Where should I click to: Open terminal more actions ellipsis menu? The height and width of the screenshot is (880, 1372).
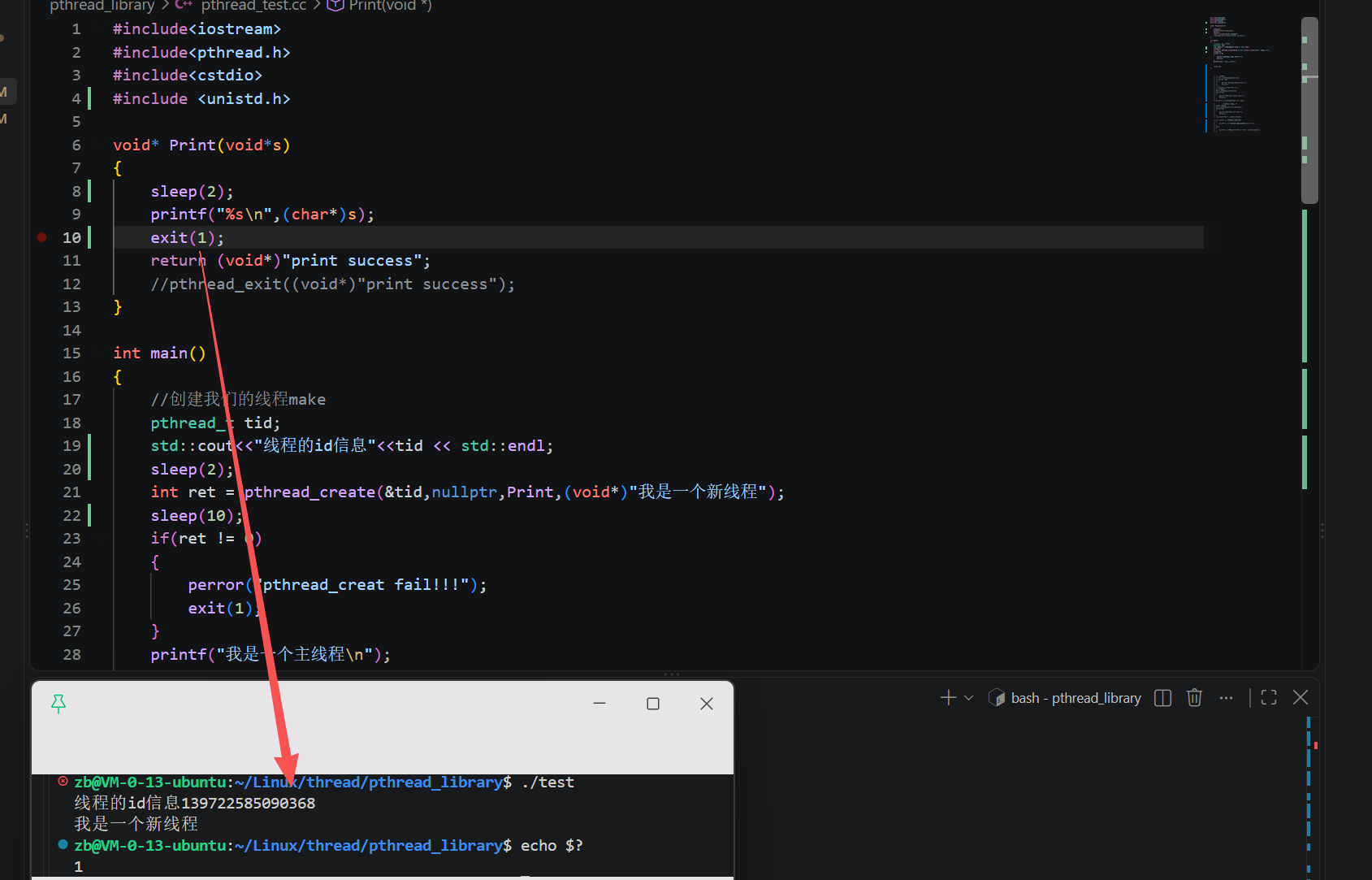(1226, 698)
